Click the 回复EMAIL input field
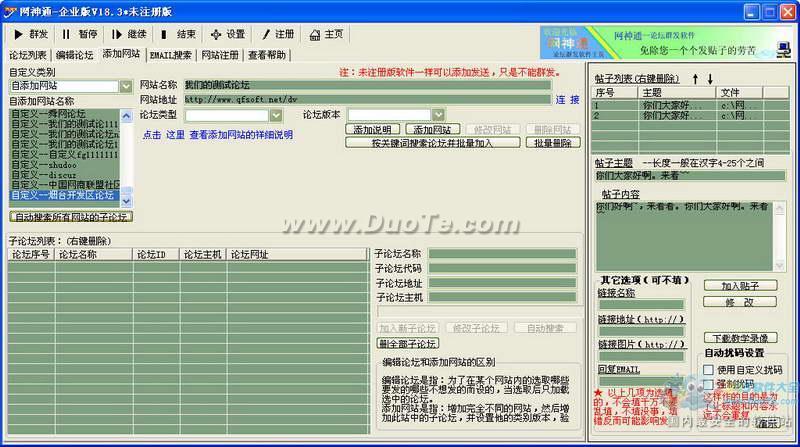This screenshot has width=800, height=447. pyautogui.click(x=641, y=381)
